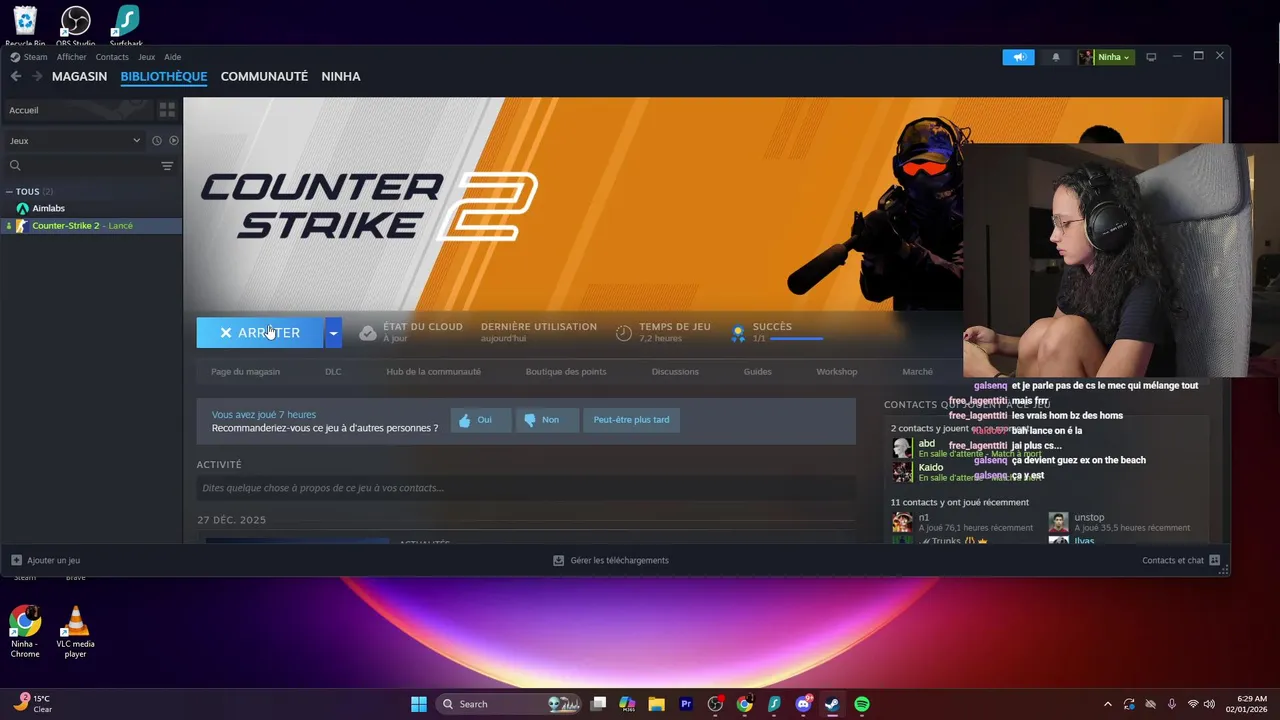Open Hub de la communauté
The image size is (1280, 720).
click(x=433, y=371)
